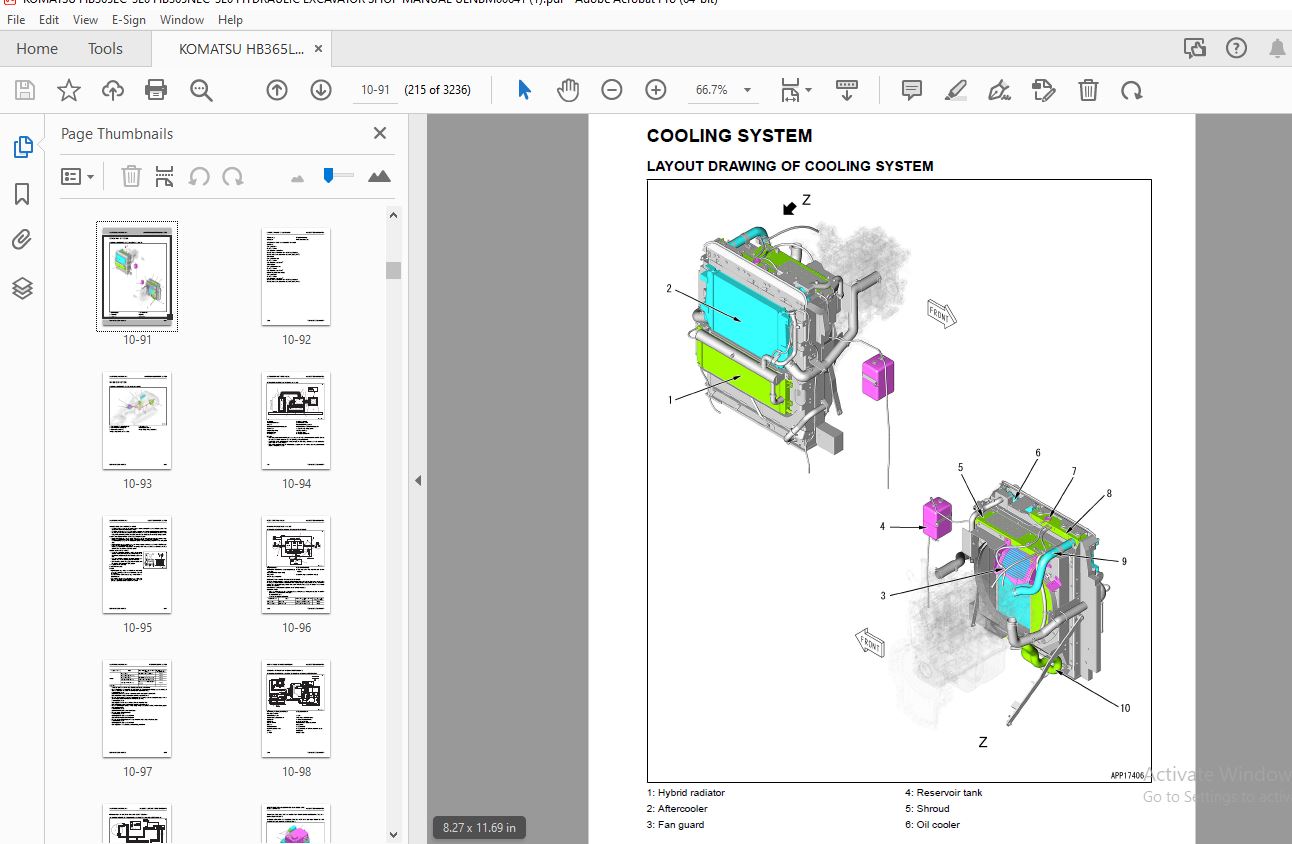Open the Layers sidebar panel
1292x844 pixels.
(x=22, y=288)
